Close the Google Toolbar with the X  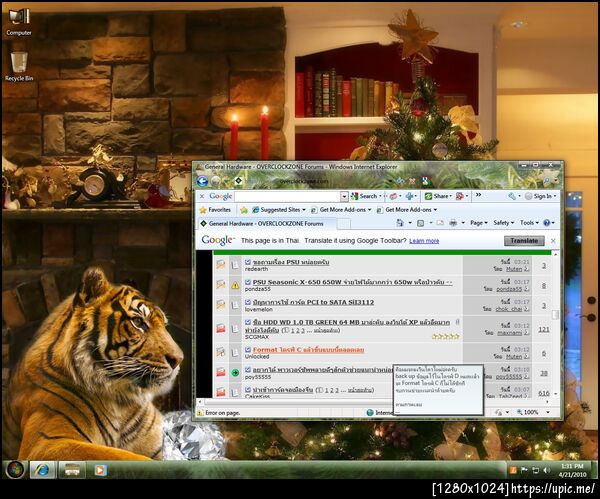pos(202,196)
